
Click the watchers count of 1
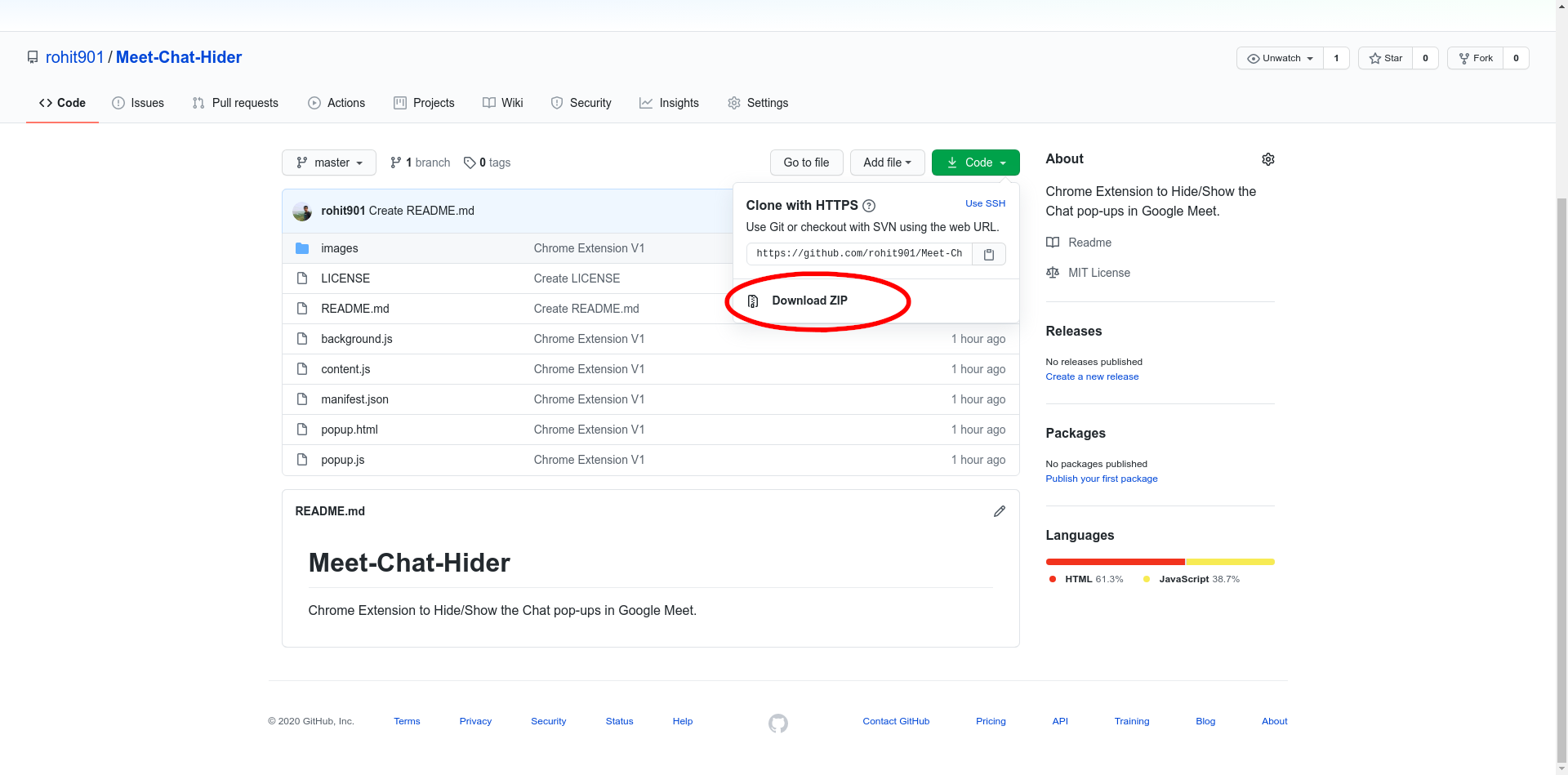[1336, 58]
